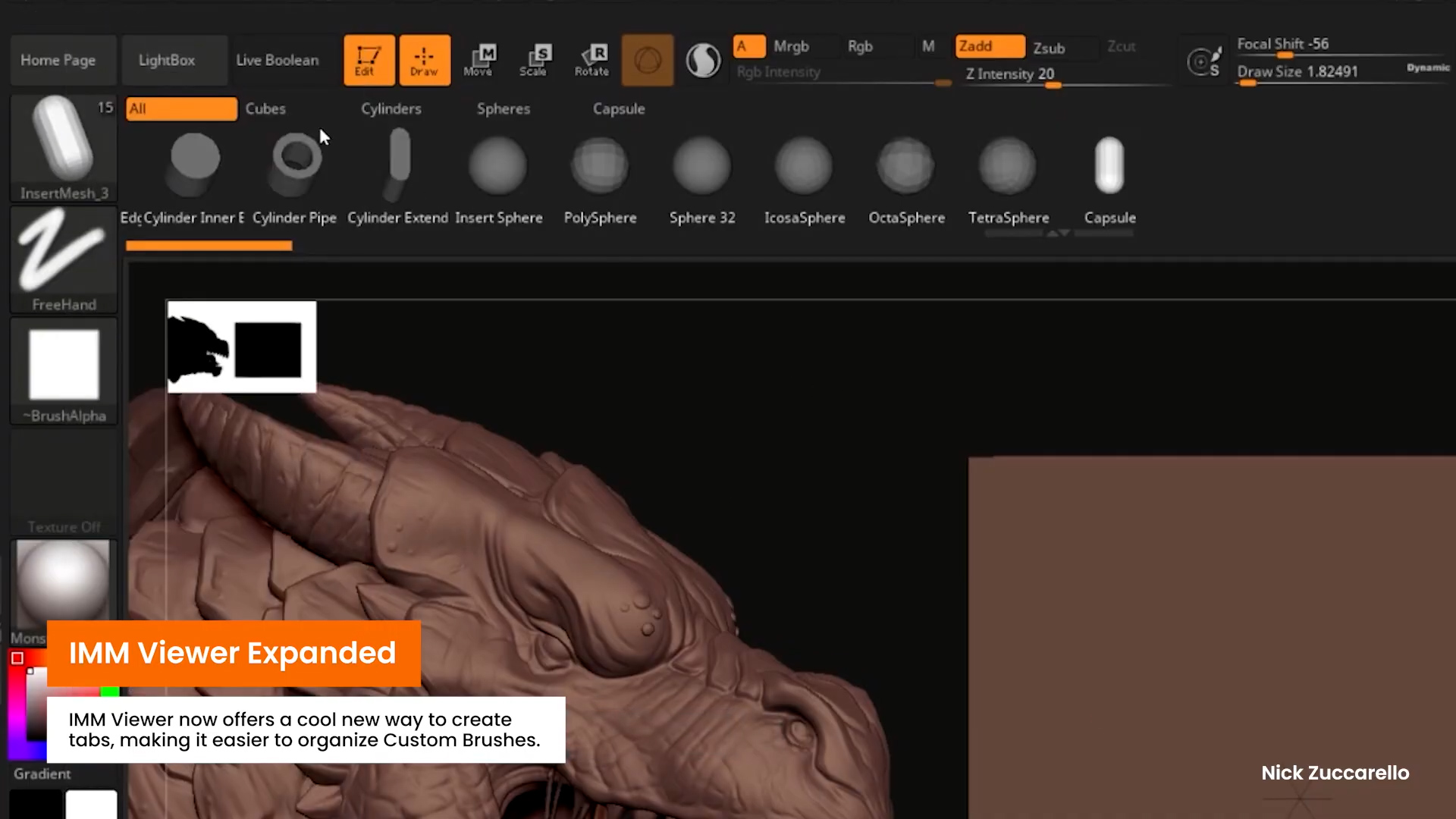
Task: Switch to the Rotate tool
Action: point(591,60)
